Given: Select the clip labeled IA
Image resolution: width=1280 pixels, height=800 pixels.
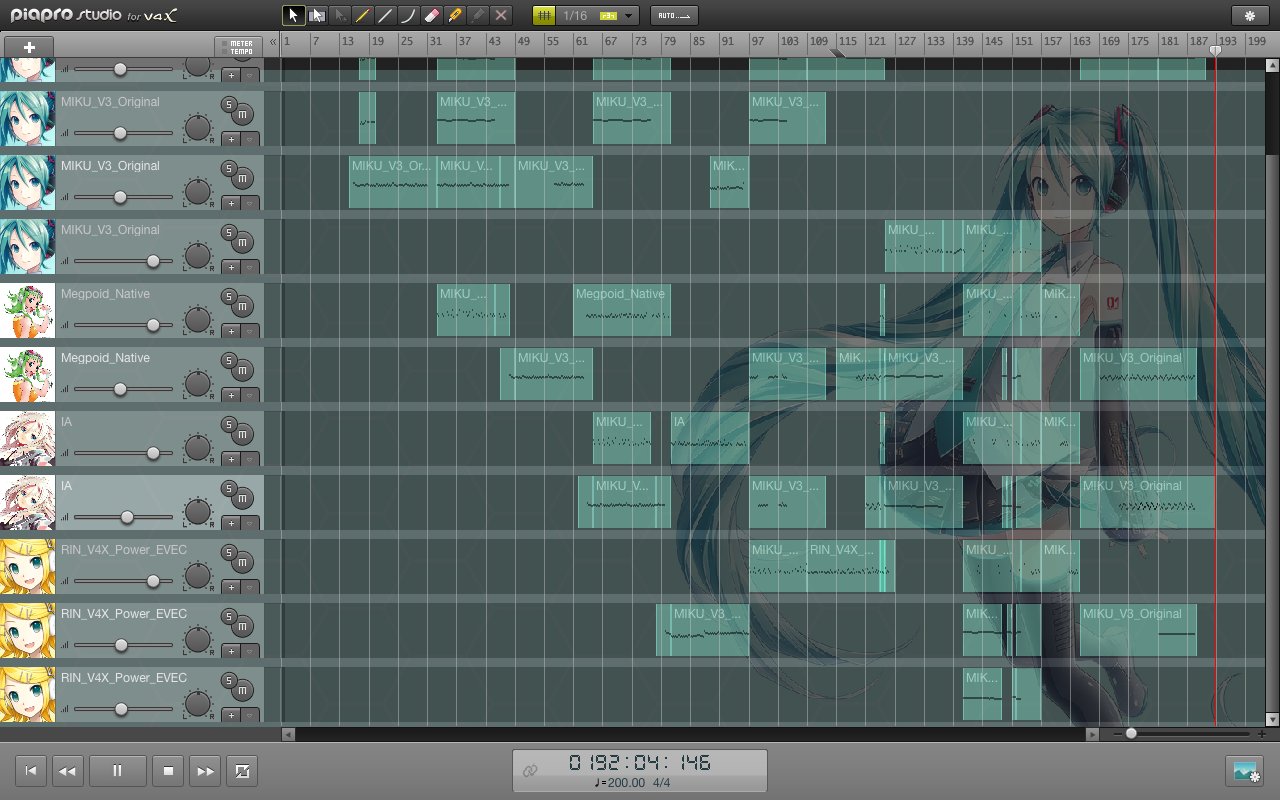Looking at the screenshot, I should [x=709, y=438].
